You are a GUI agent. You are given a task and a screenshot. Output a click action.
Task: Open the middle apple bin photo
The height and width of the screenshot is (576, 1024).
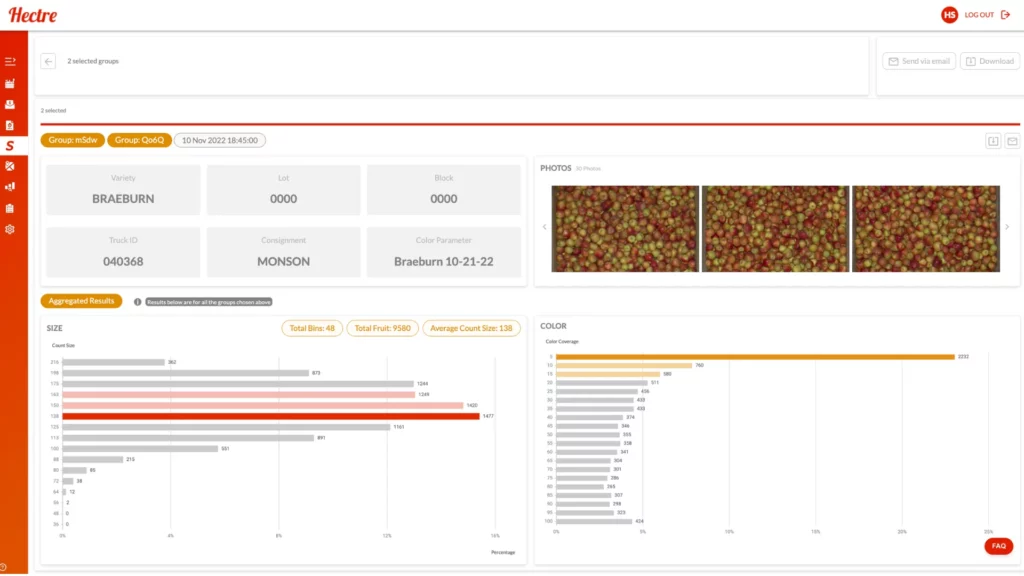coord(775,228)
